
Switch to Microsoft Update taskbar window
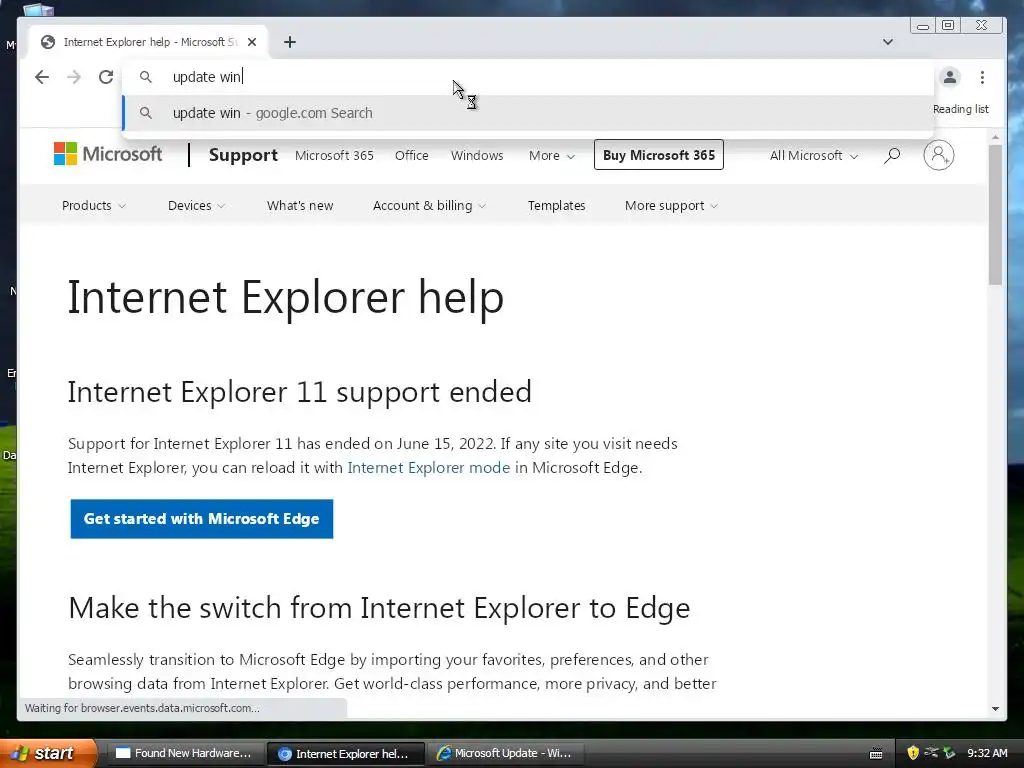505,753
